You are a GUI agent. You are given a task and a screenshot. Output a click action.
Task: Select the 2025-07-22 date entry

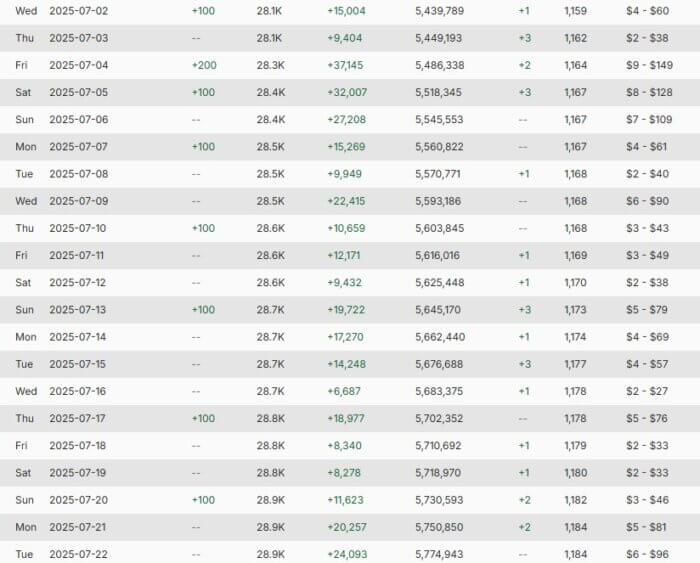[79, 553]
